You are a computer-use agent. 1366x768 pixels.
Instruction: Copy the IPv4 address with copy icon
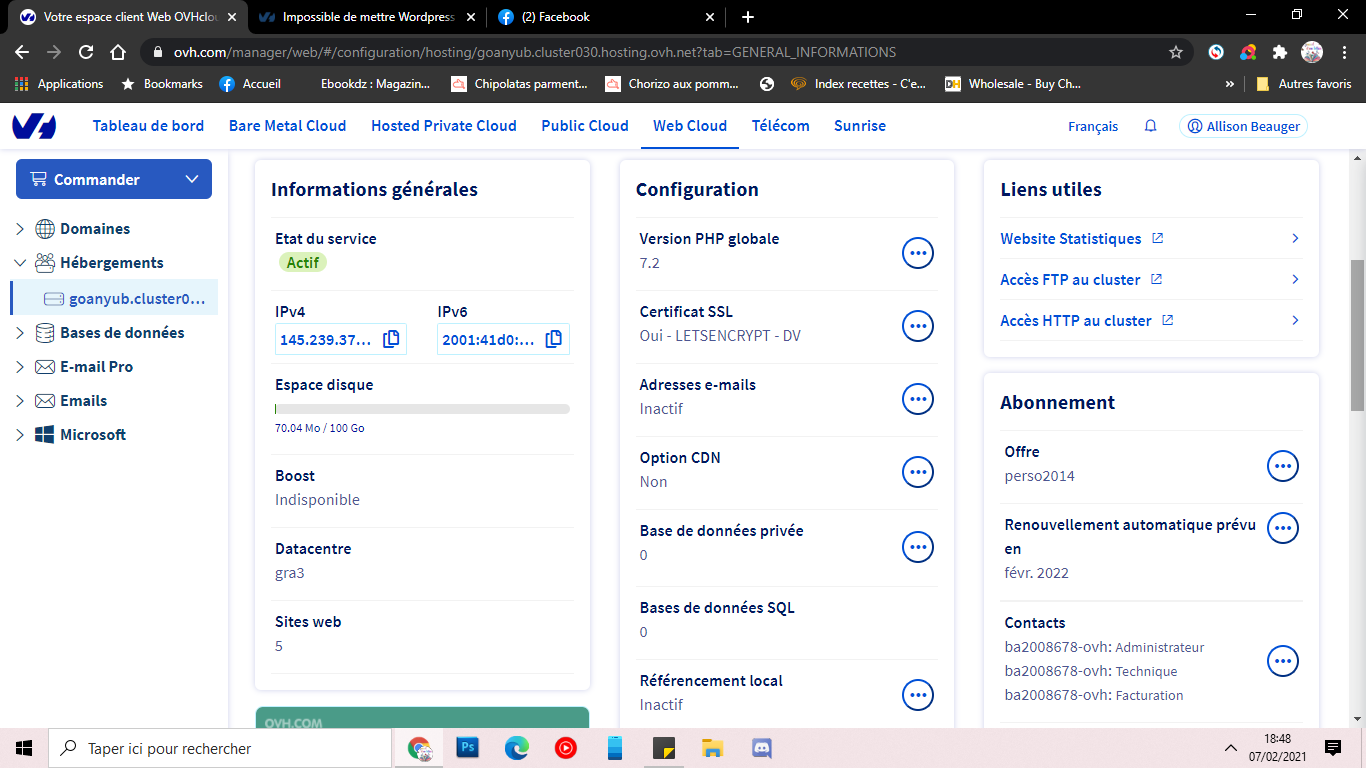pos(391,339)
